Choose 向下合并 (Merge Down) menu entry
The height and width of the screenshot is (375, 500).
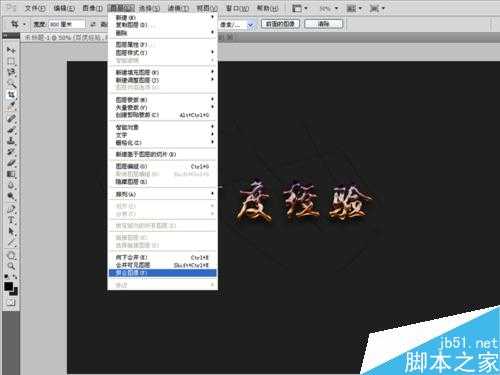(163, 257)
